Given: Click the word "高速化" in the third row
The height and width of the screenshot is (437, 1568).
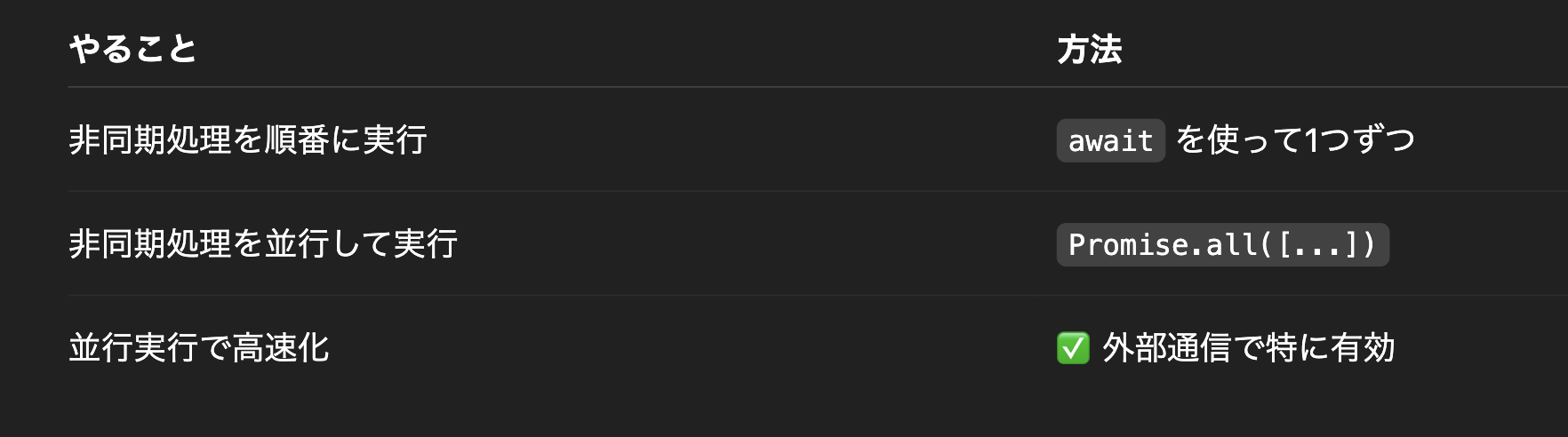Looking at the screenshot, I should [x=280, y=348].
